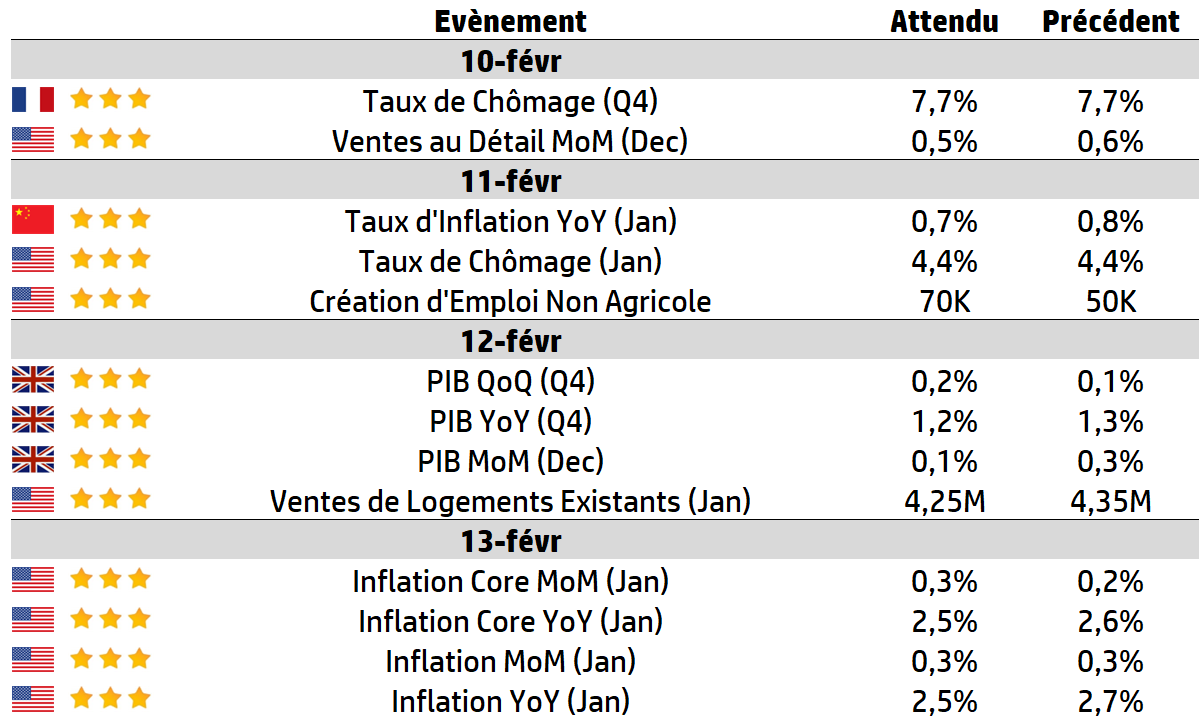Click the 70K expected value
The width and height of the screenshot is (1200, 722).
[944, 301]
